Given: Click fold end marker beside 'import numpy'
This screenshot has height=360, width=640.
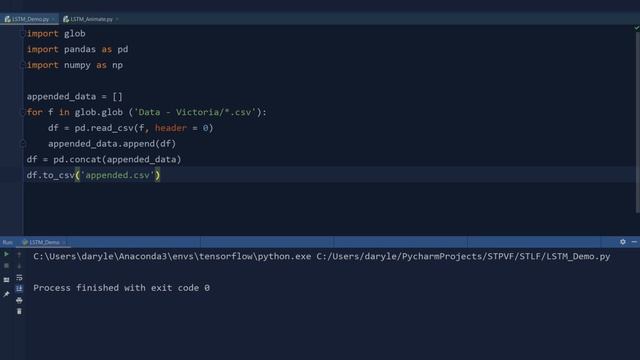Looking at the screenshot, I should click(x=23, y=65).
